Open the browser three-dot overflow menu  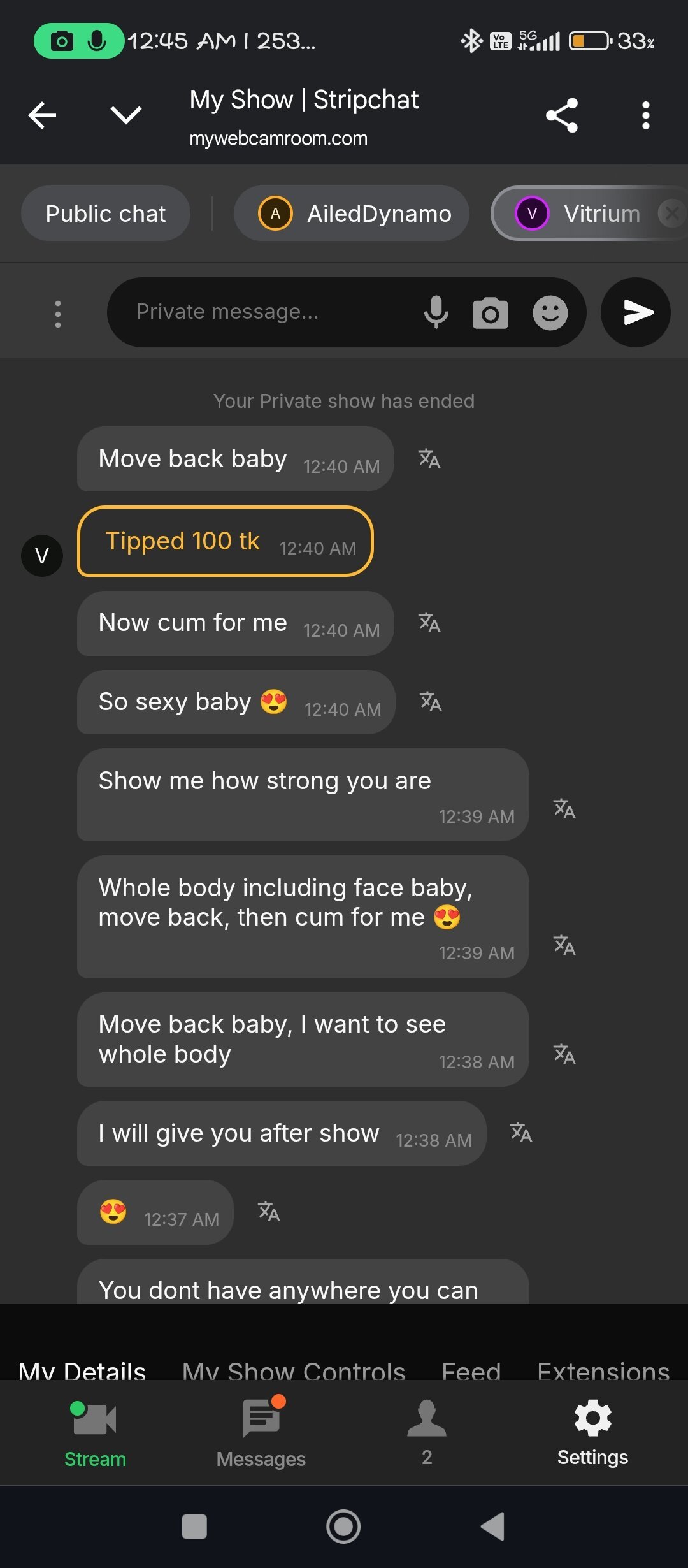click(646, 115)
